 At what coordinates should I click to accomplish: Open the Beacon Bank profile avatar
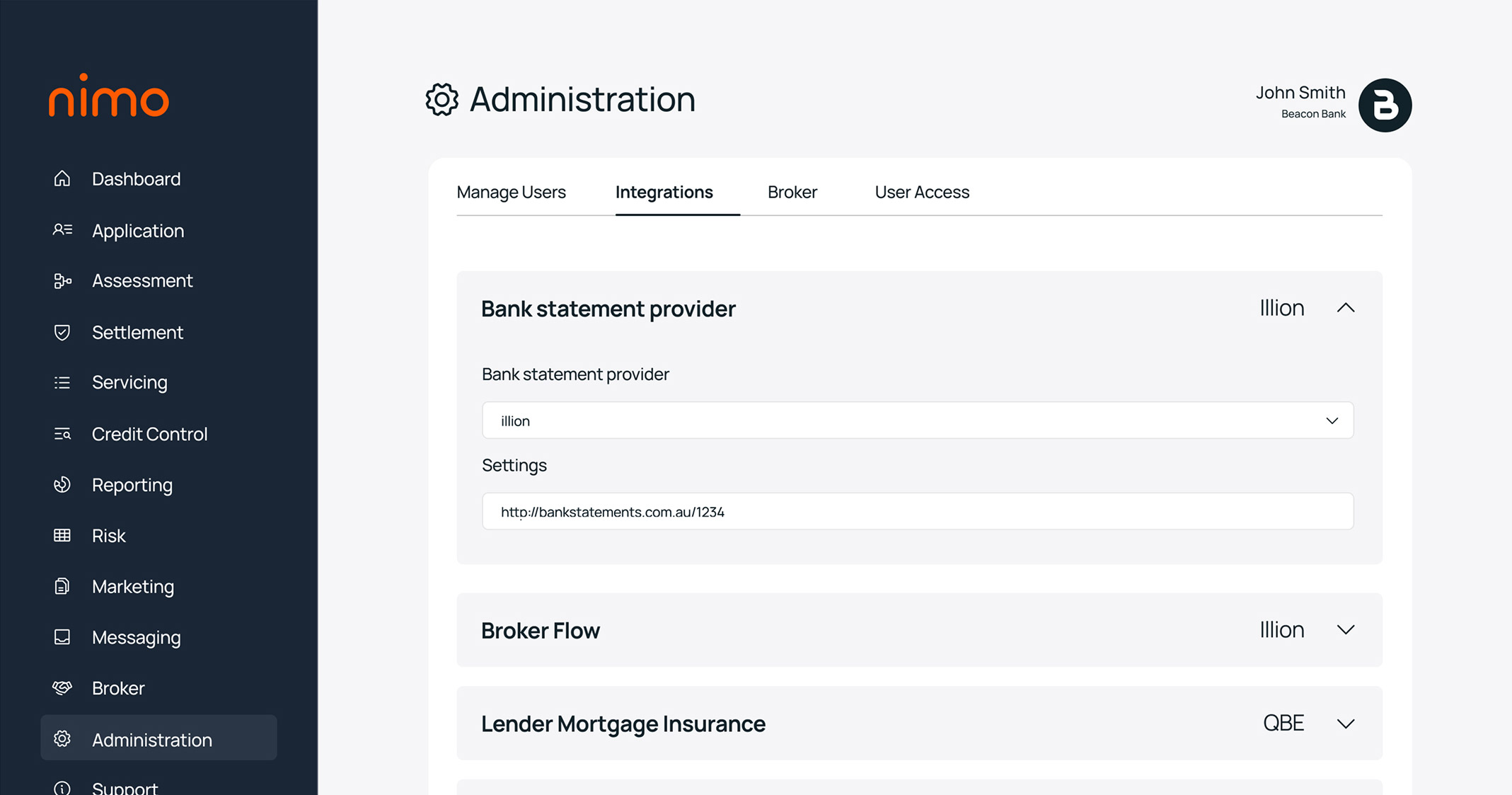1385,105
